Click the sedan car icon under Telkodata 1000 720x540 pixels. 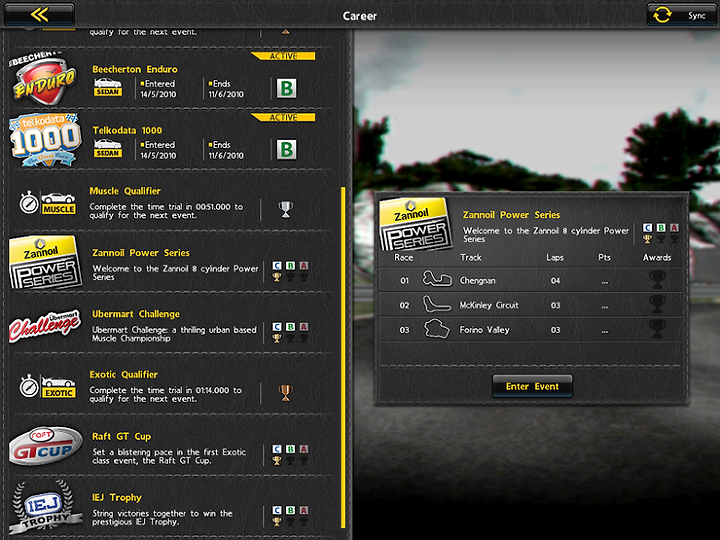point(108,148)
